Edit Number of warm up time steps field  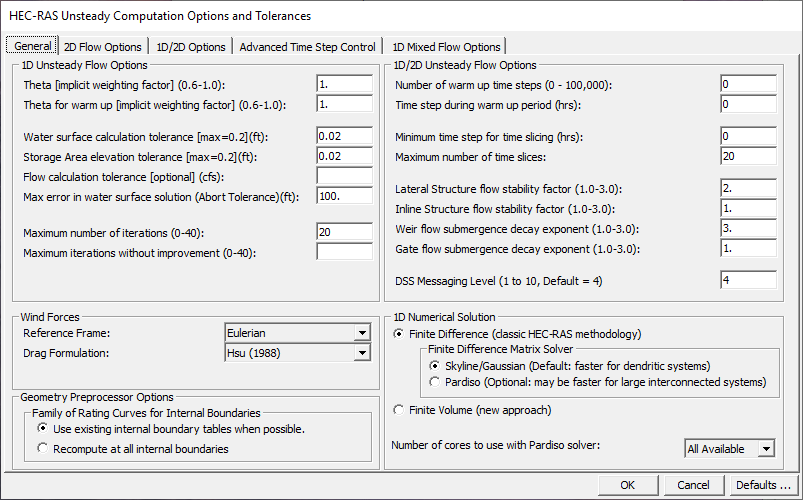pos(748,84)
